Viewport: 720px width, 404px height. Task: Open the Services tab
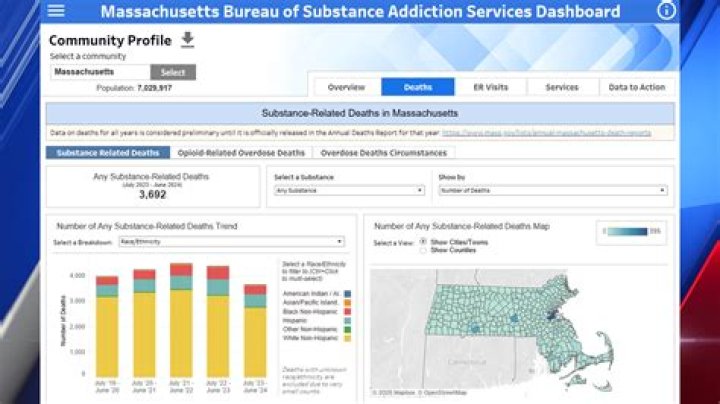coord(562,87)
